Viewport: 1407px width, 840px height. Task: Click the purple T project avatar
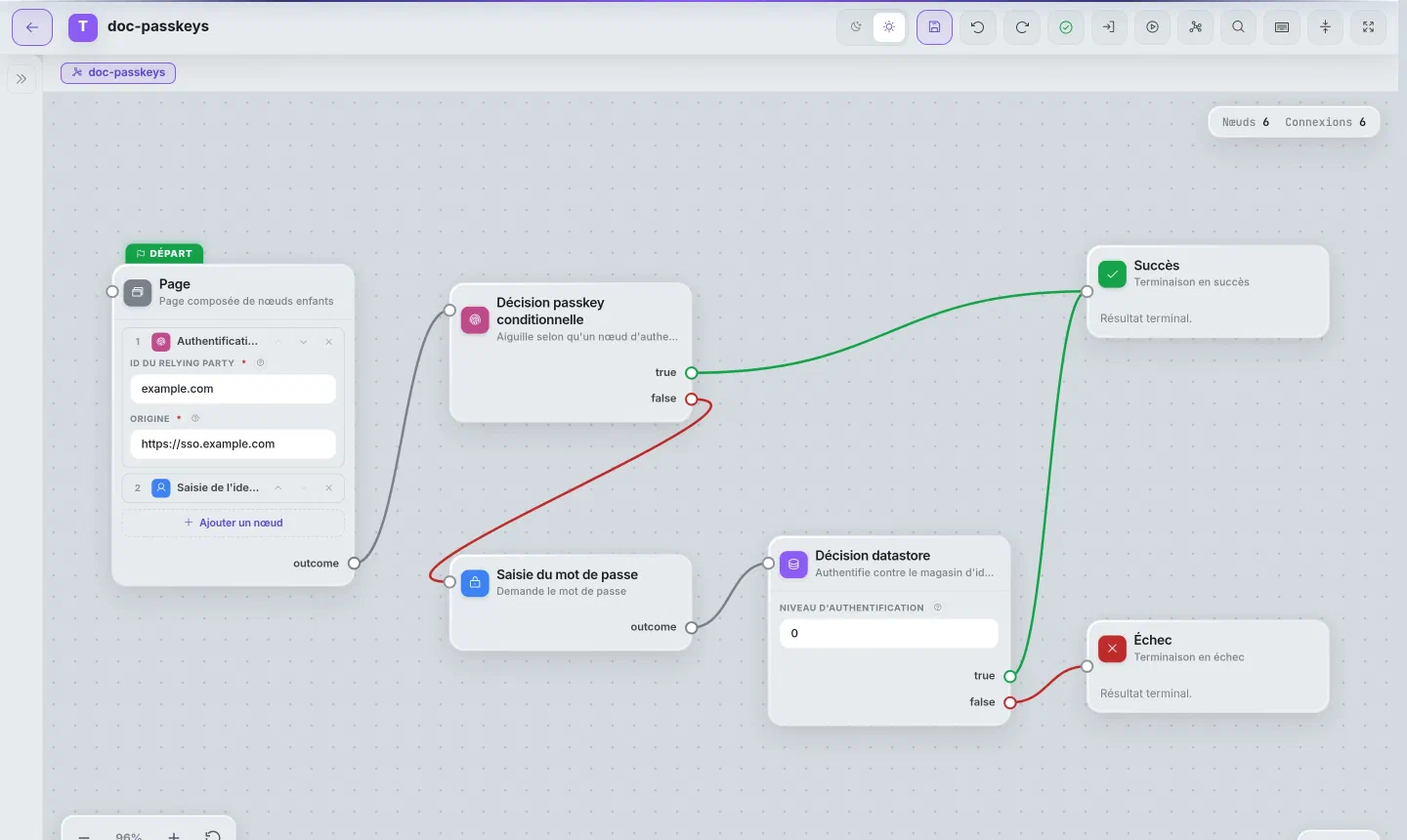(83, 27)
